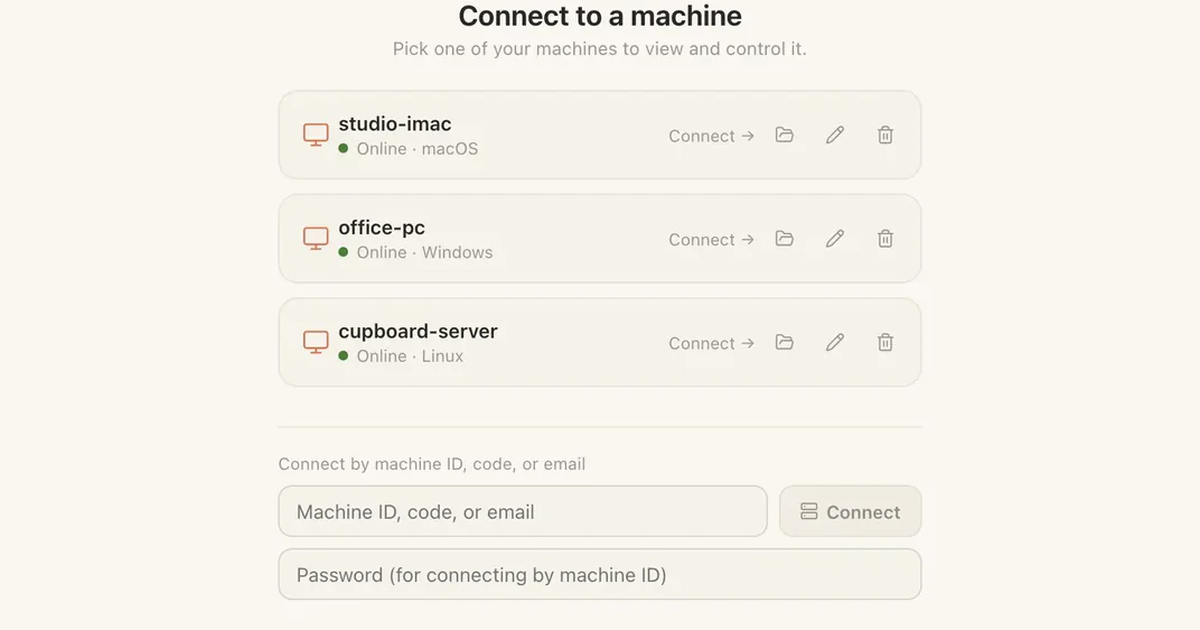This screenshot has height=630, width=1200.
Task: Edit the office-pc entry with pencil icon
Action: point(835,239)
